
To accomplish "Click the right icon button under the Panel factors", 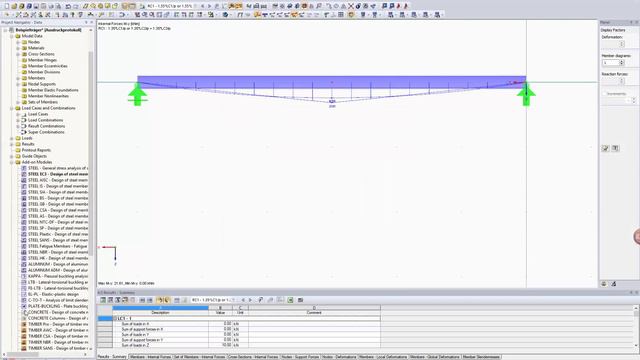I will (x=615, y=148).
